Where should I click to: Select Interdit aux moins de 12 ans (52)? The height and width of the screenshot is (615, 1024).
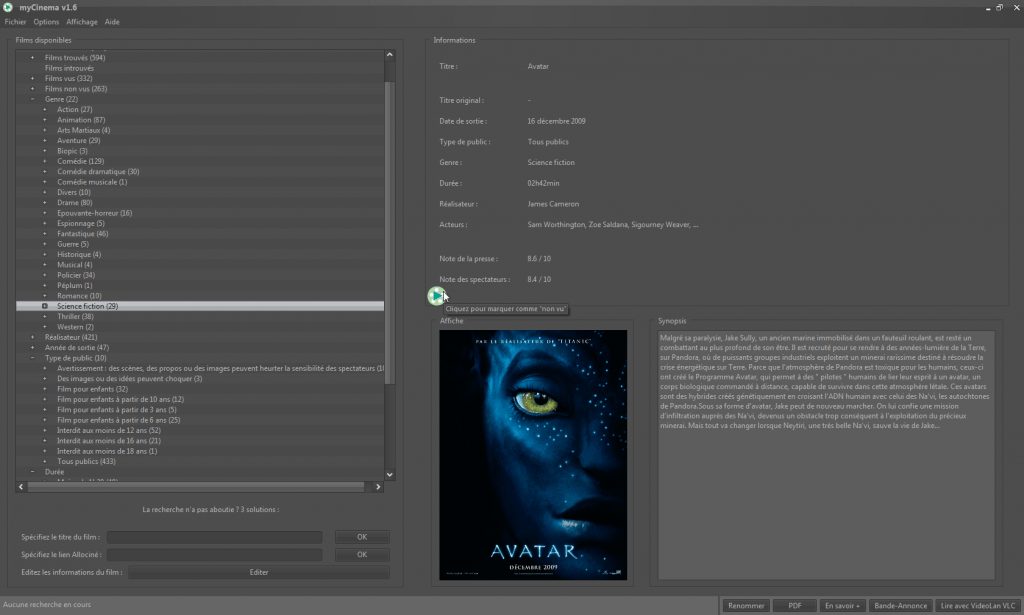point(108,431)
